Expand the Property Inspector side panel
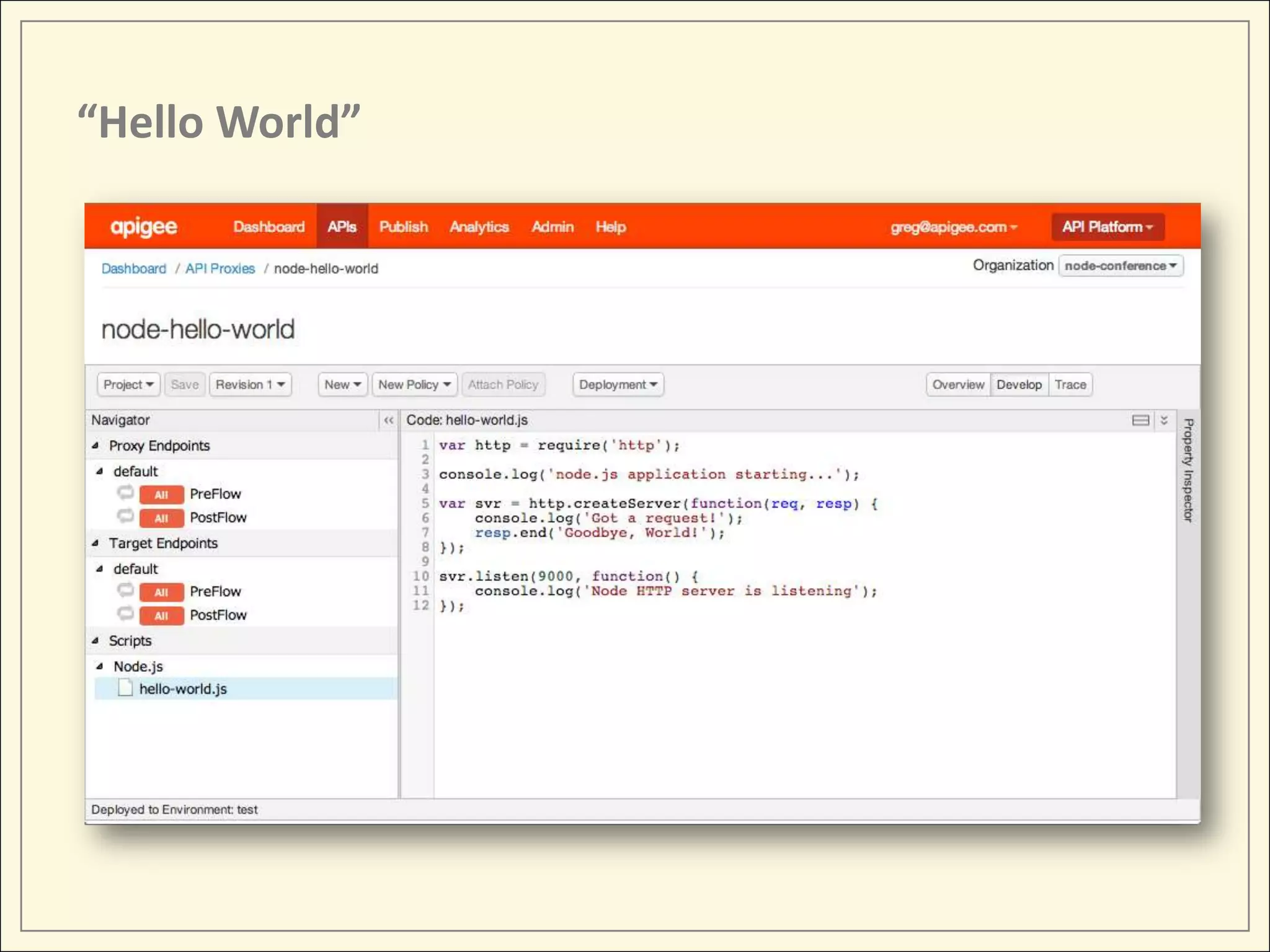1270x952 pixels. pyautogui.click(x=1188, y=470)
